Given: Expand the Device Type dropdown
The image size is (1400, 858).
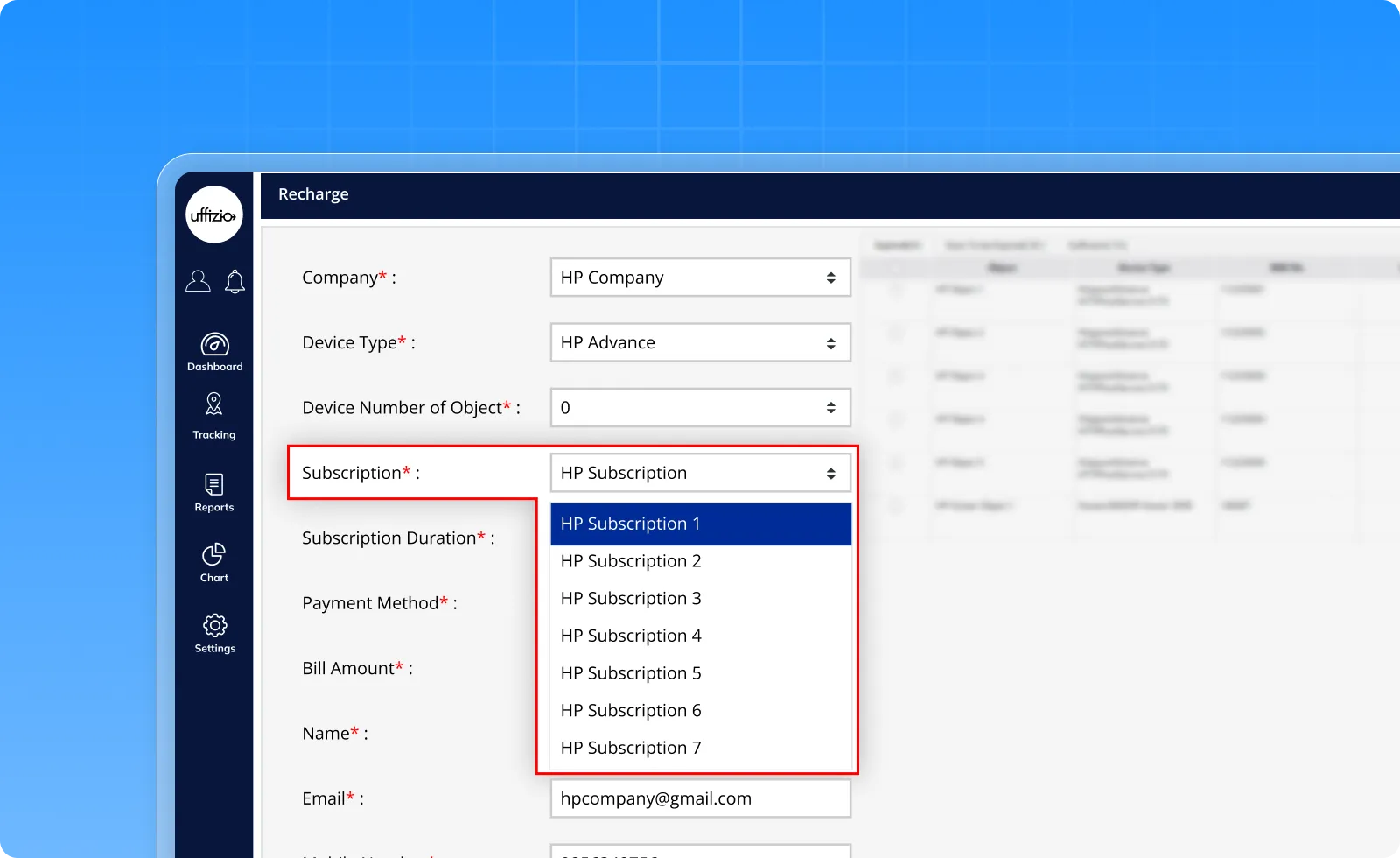Looking at the screenshot, I should [x=700, y=342].
